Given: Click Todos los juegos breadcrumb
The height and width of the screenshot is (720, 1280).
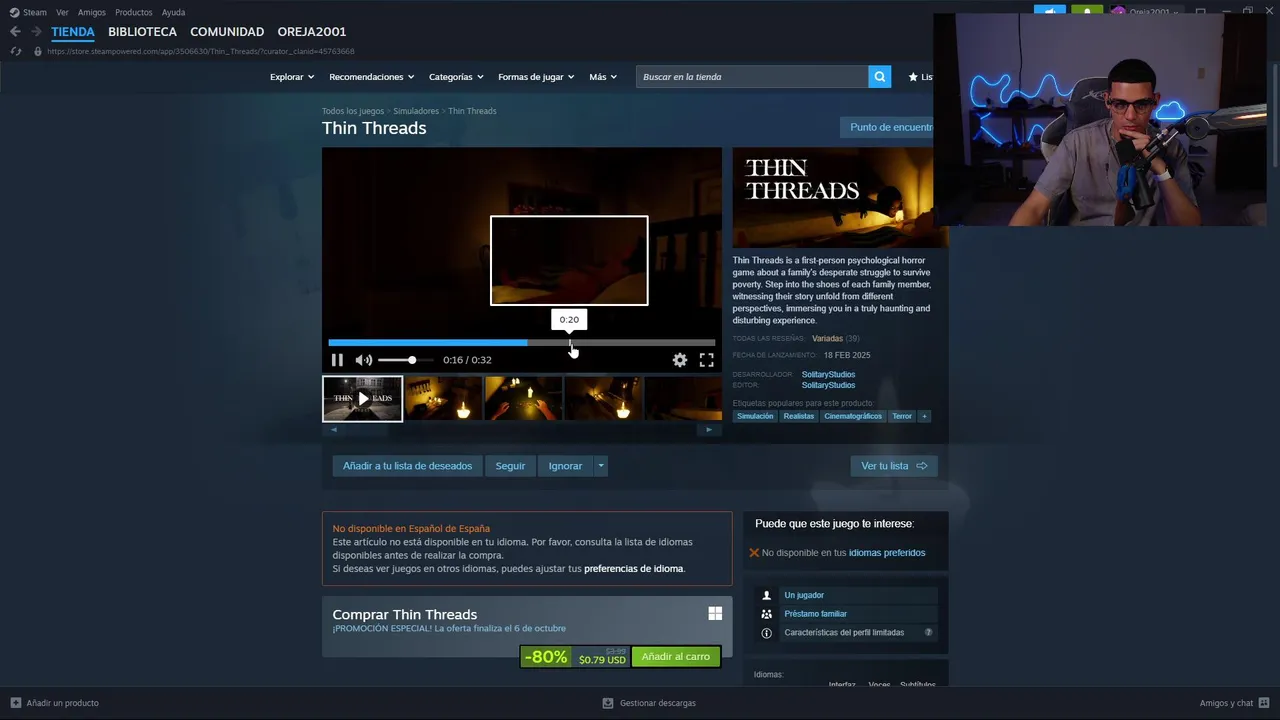Looking at the screenshot, I should [x=353, y=111].
